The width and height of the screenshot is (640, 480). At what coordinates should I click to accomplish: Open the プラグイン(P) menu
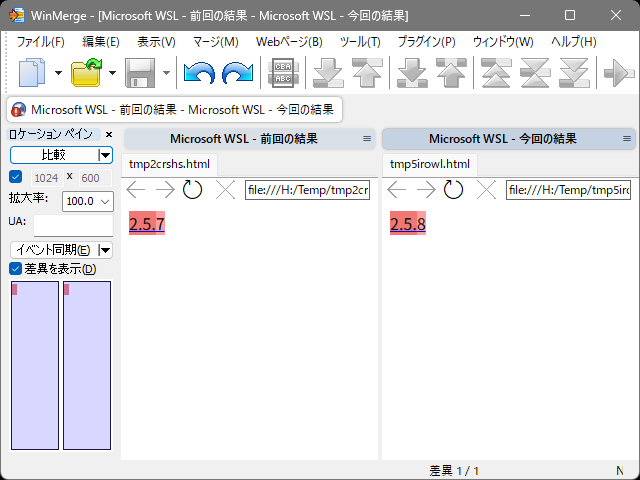coord(427,42)
